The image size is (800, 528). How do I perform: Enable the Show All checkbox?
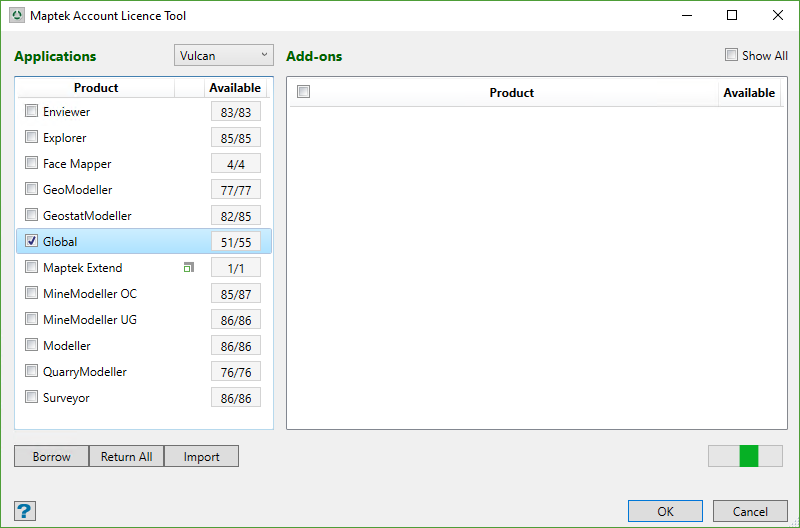[731, 55]
